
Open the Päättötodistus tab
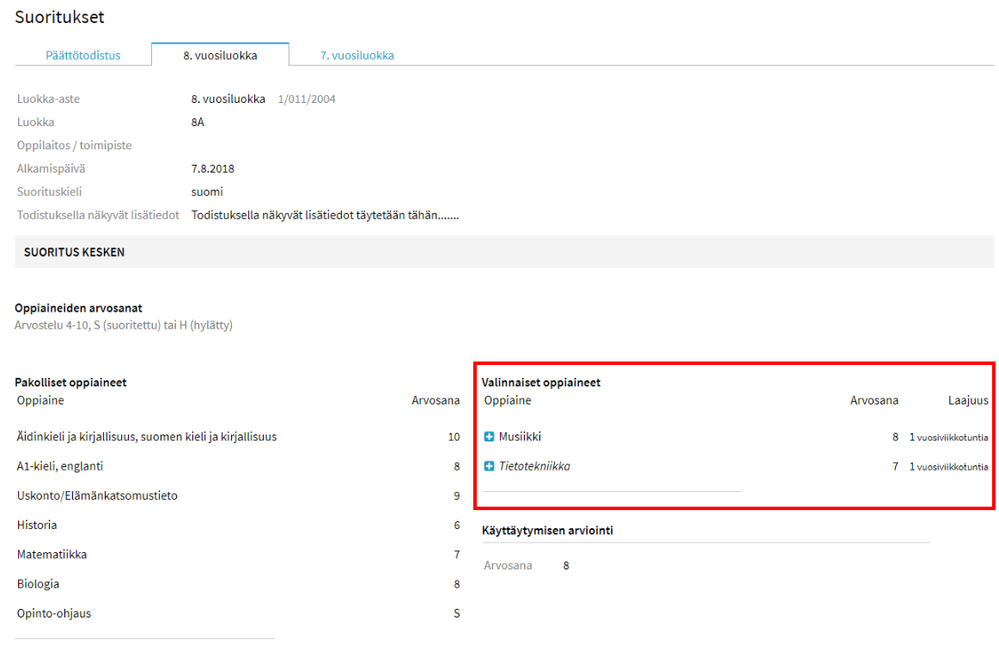pyautogui.click(x=83, y=55)
